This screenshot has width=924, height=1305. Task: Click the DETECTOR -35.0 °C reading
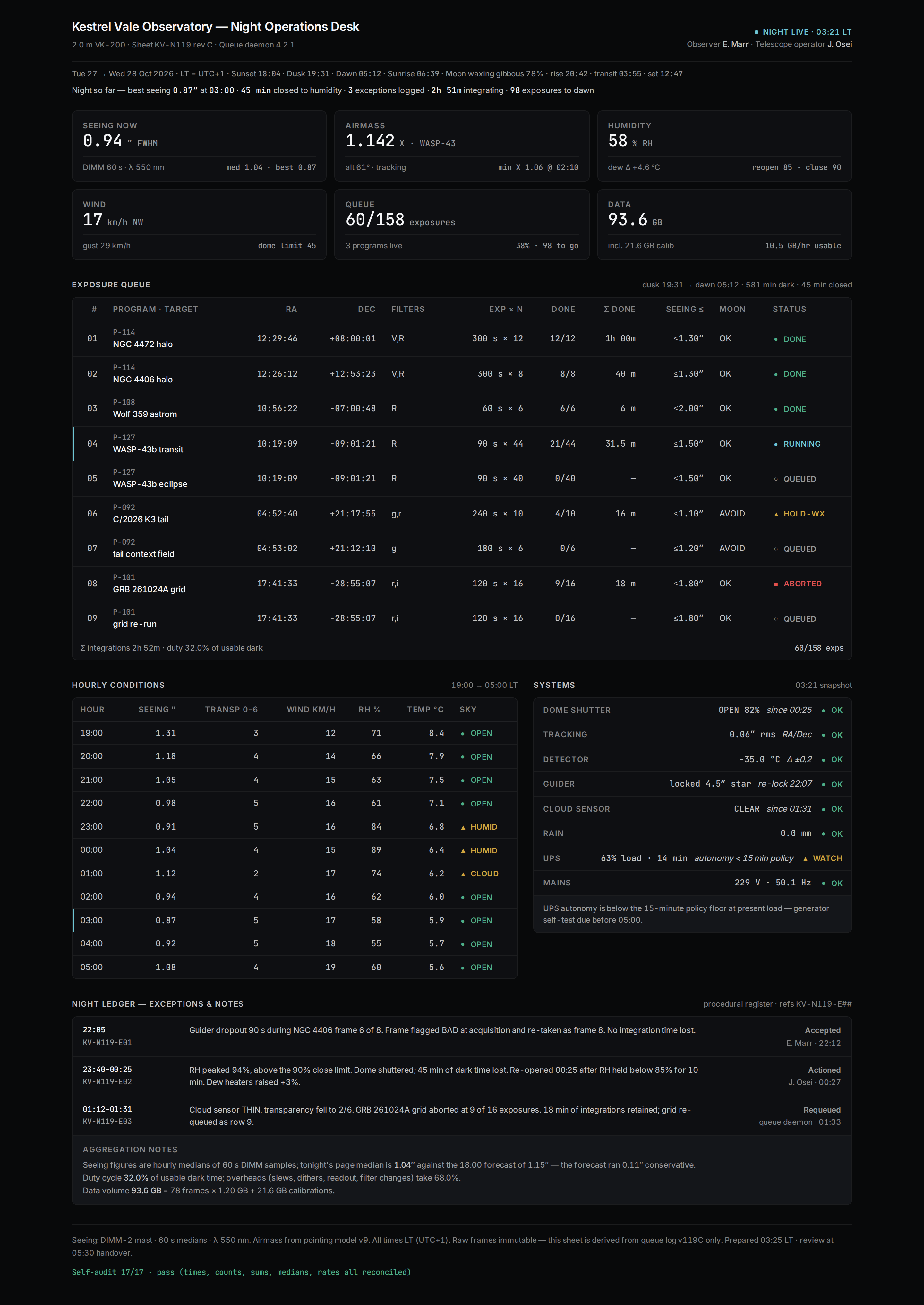point(759,759)
